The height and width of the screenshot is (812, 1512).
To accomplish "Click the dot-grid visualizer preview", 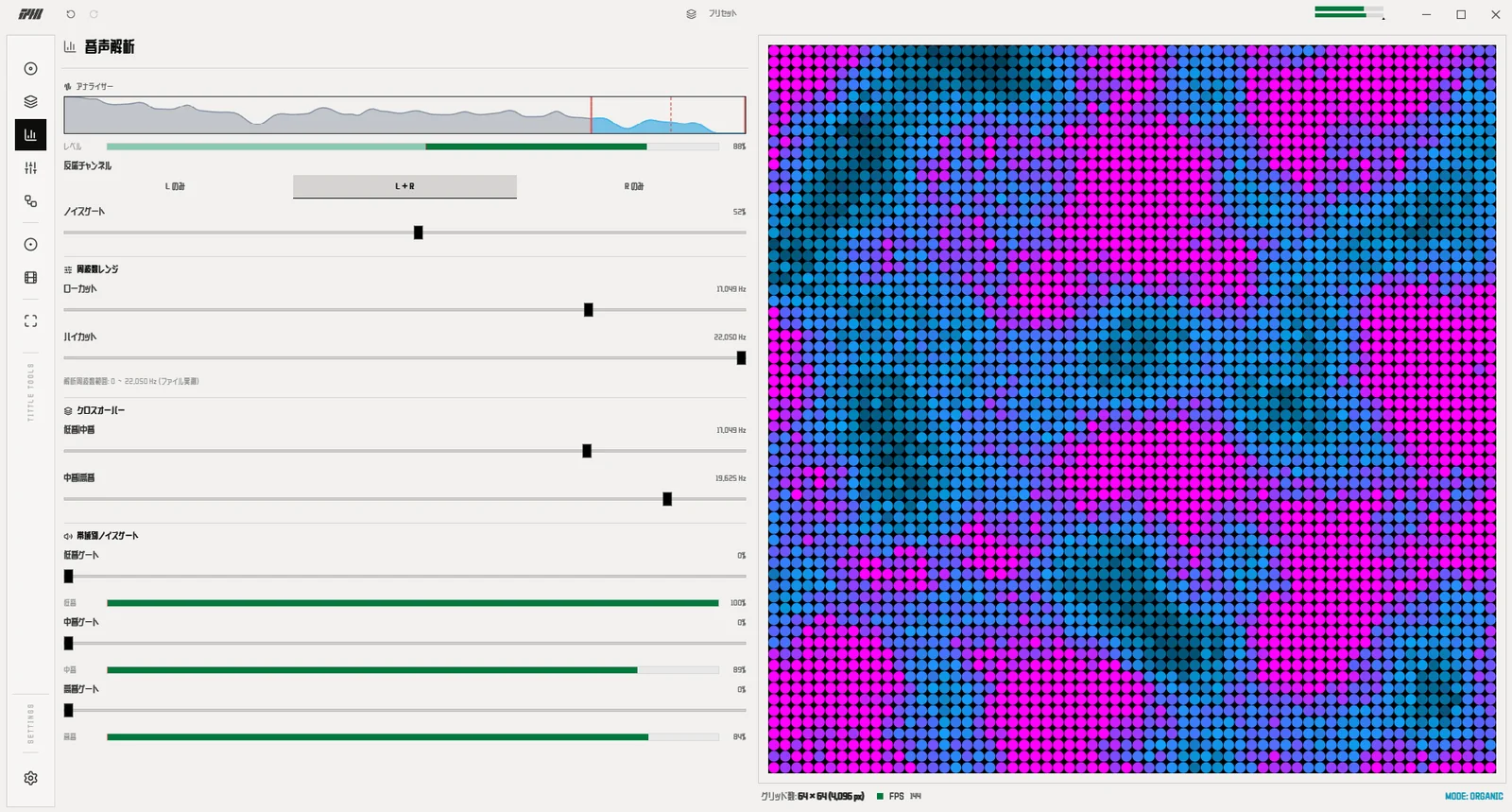I will point(1132,408).
